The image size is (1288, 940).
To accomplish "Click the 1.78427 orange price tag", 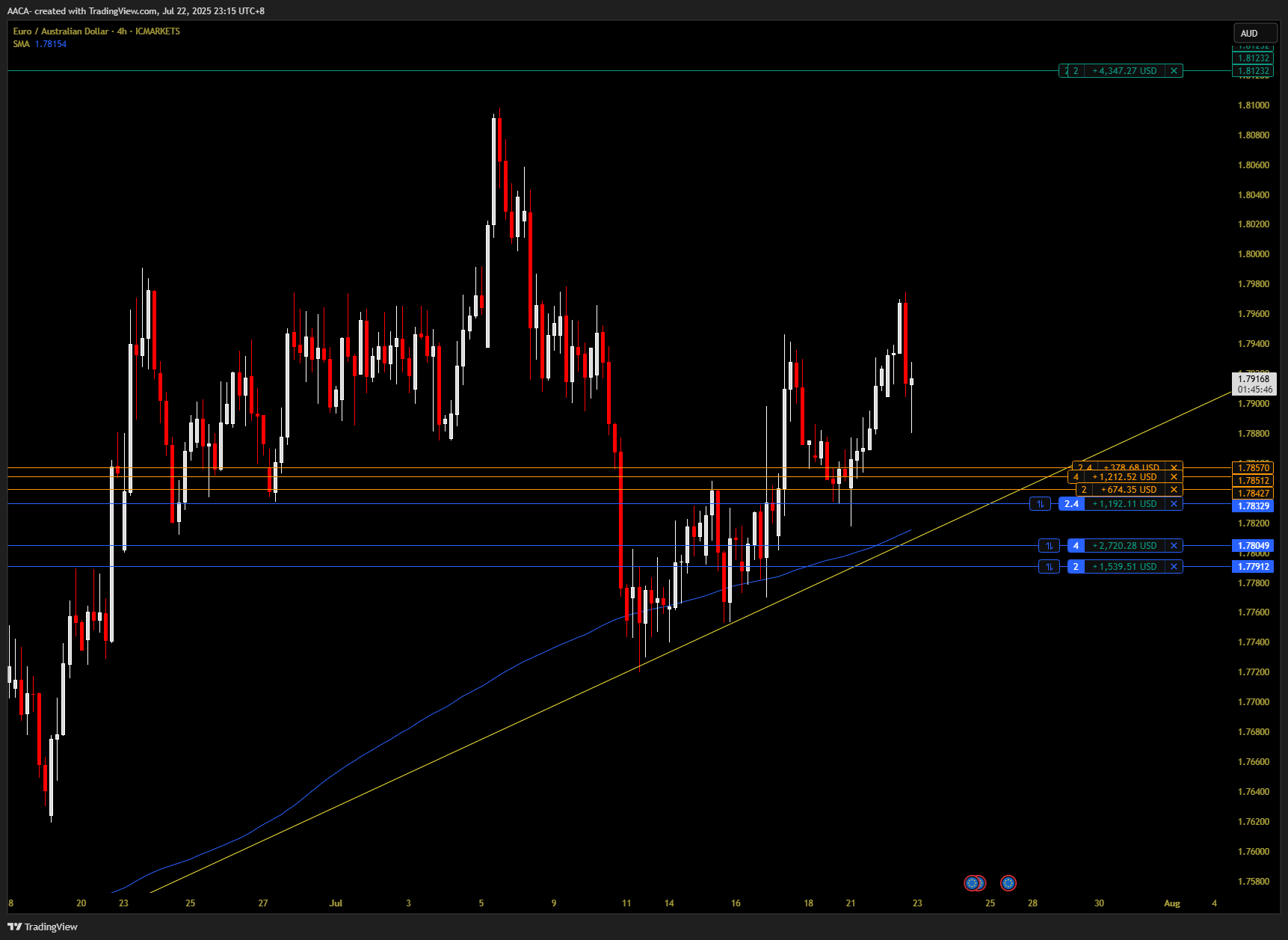I will pos(1254,494).
